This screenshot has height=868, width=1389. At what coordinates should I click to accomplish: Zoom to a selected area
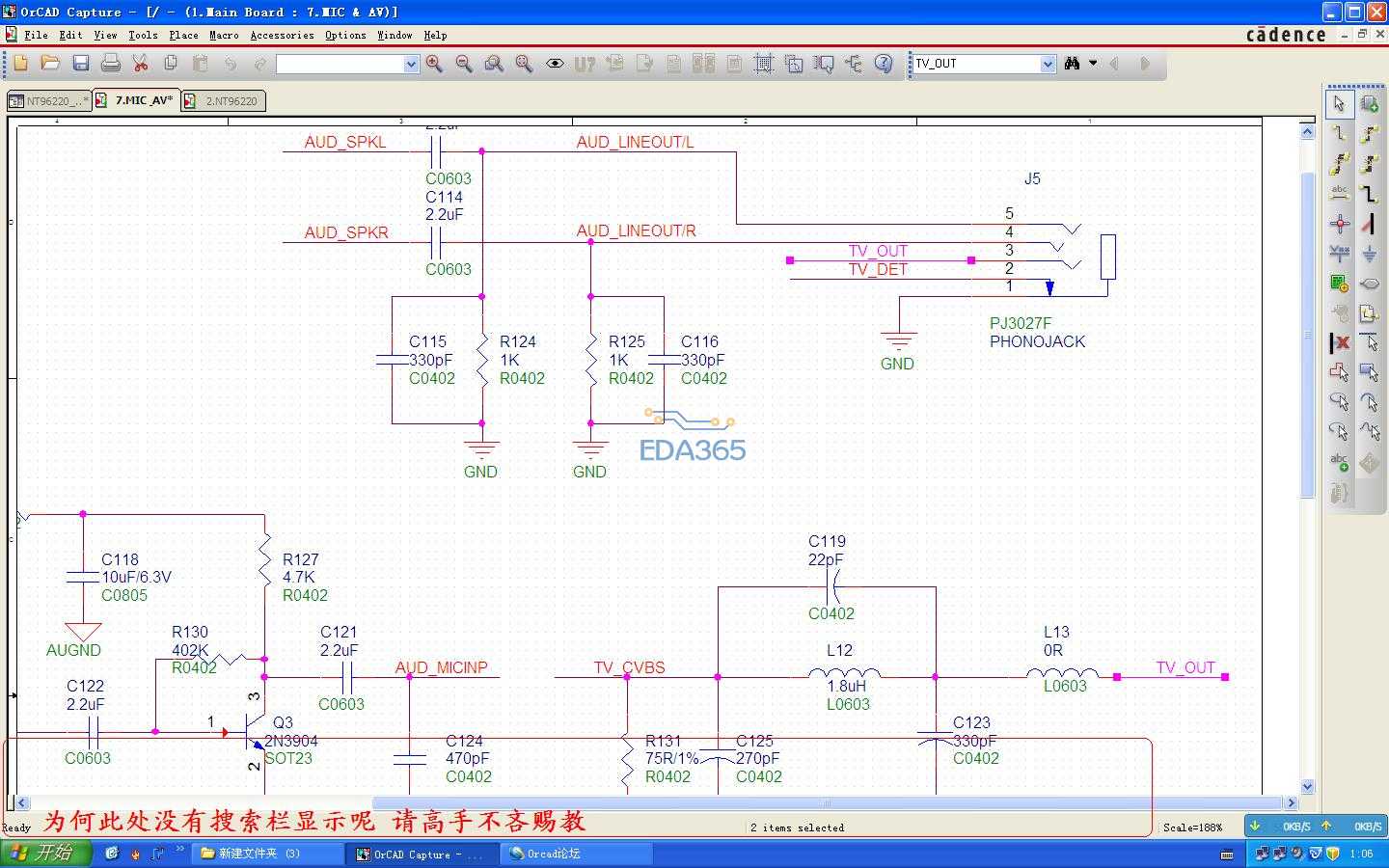click(494, 64)
